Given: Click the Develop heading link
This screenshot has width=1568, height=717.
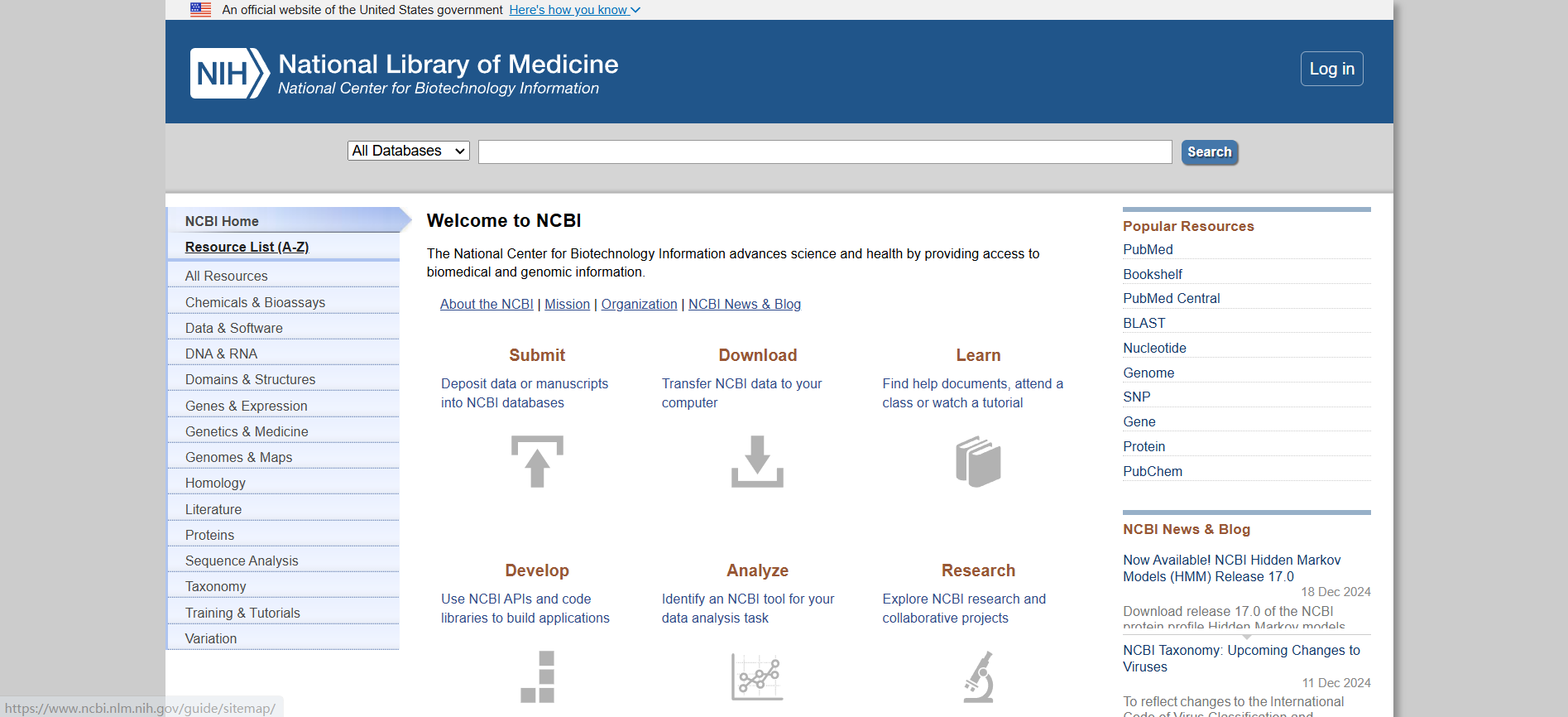Looking at the screenshot, I should point(537,570).
